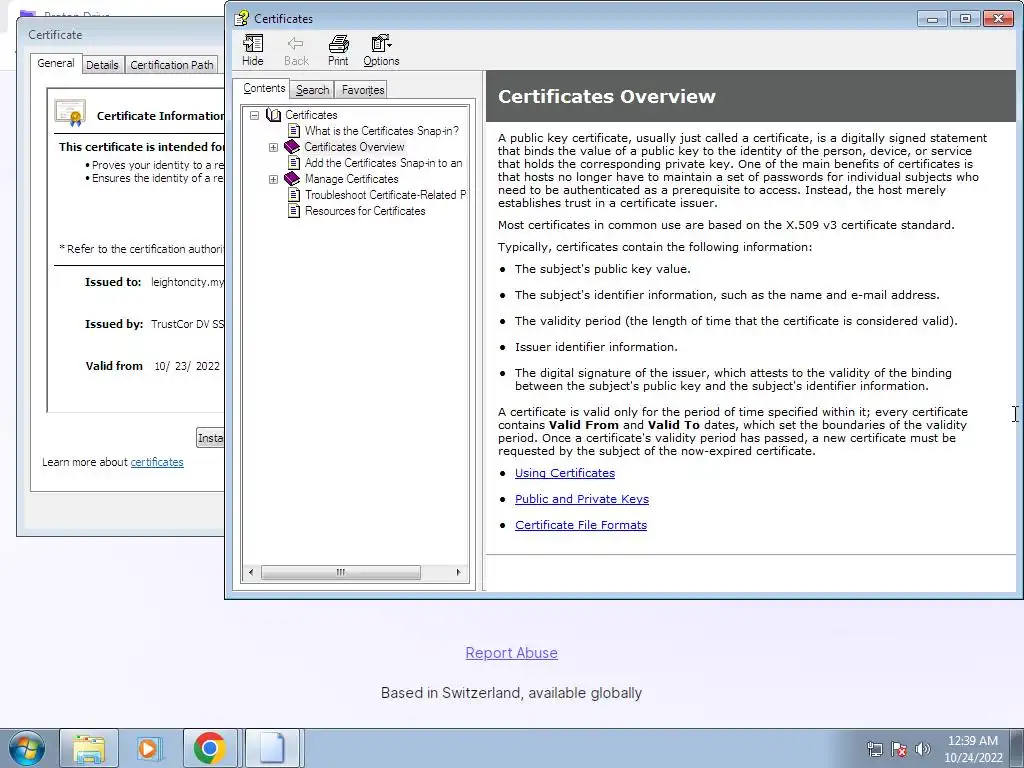This screenshot has width=1024, height=768.
Task: Click the network tray icon
Action: point(874,748)
